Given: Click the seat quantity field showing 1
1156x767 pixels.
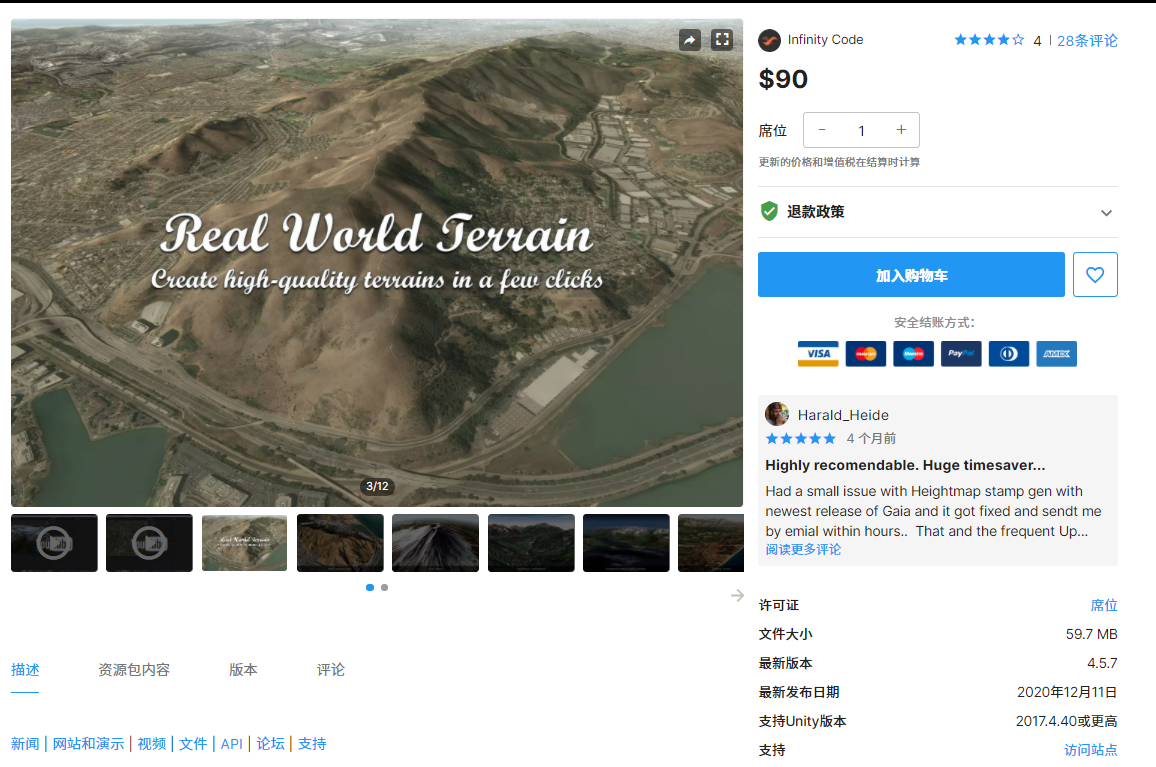Looking at the screenshot, I should click(x=861, y=131).
